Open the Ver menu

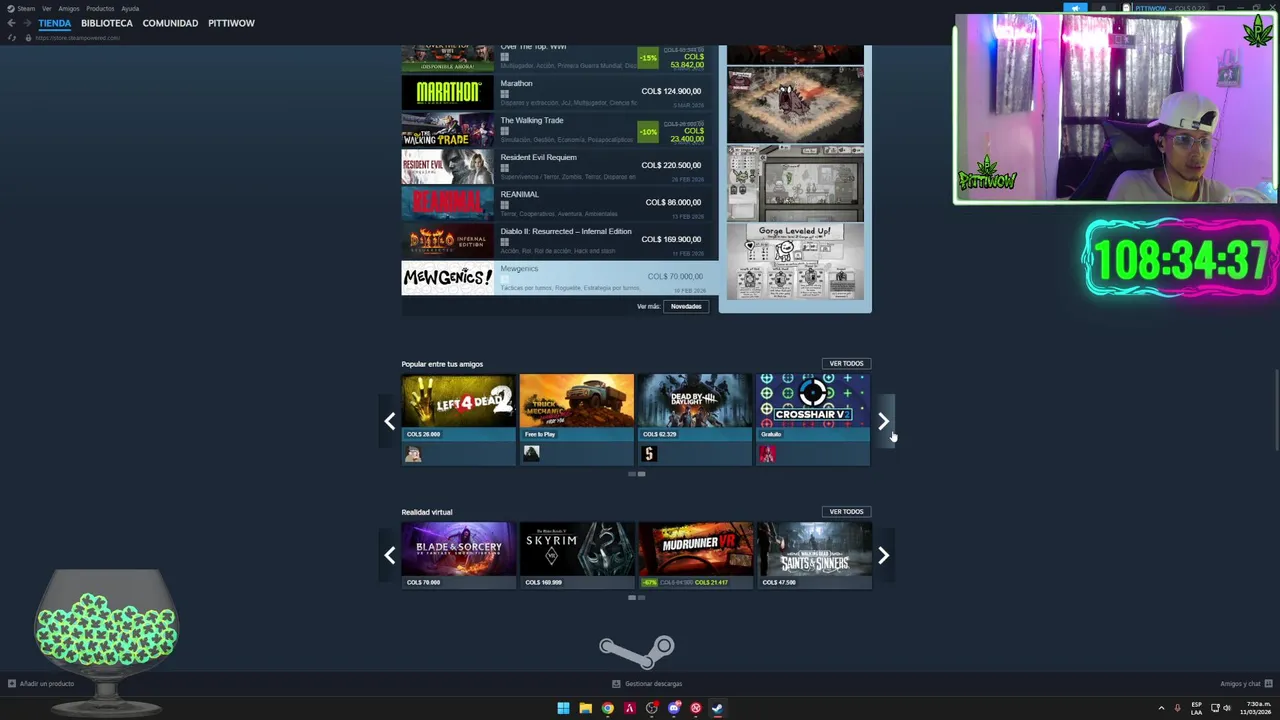(47, 8)
